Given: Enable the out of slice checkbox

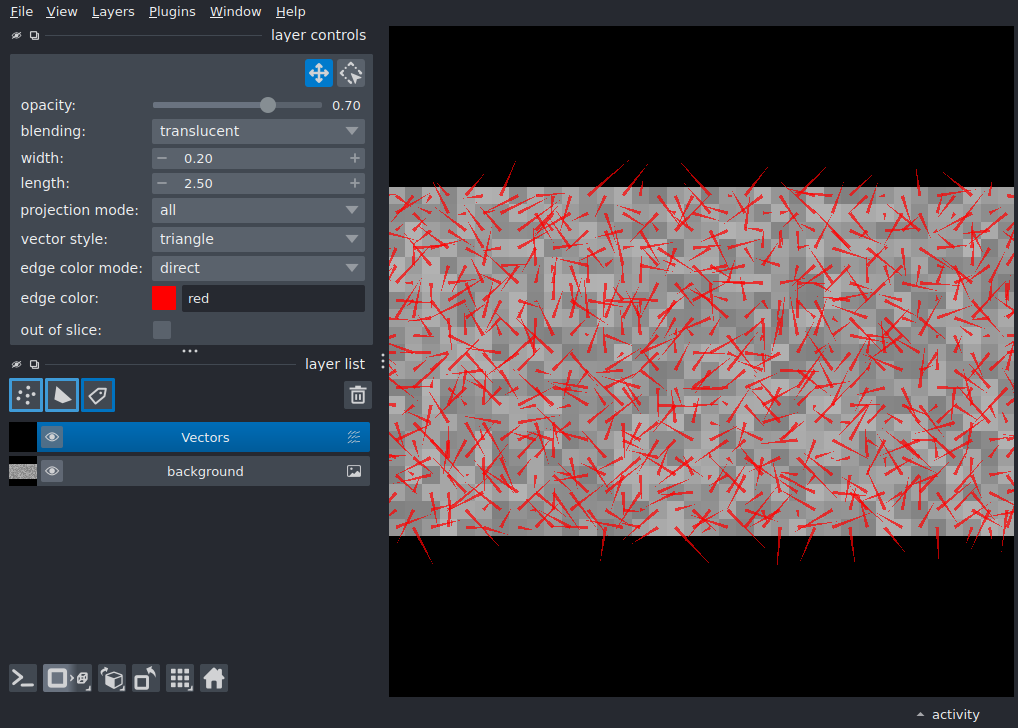Looking at the screenshot, I should 162,330.
